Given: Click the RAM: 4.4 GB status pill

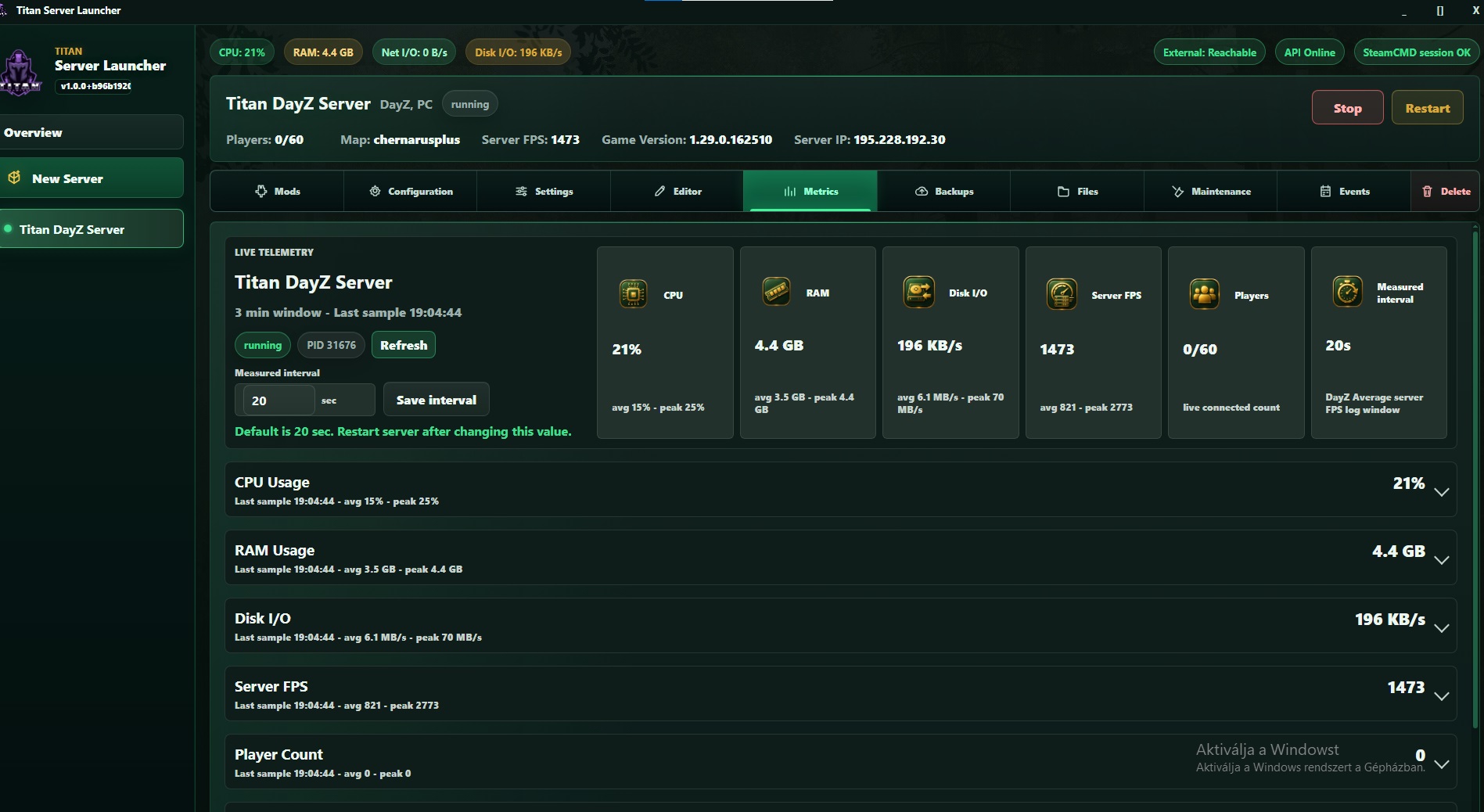Looking at the screenshot, I should 323,52.
